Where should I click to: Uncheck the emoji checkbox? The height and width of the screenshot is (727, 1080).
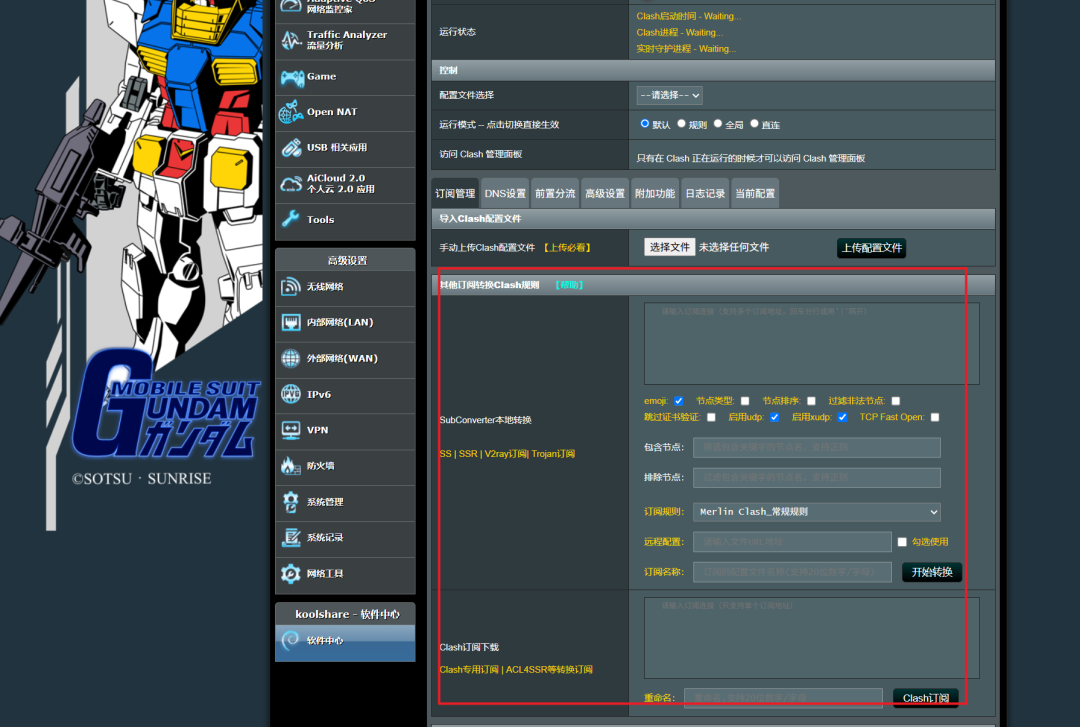[x=678, y=401]
